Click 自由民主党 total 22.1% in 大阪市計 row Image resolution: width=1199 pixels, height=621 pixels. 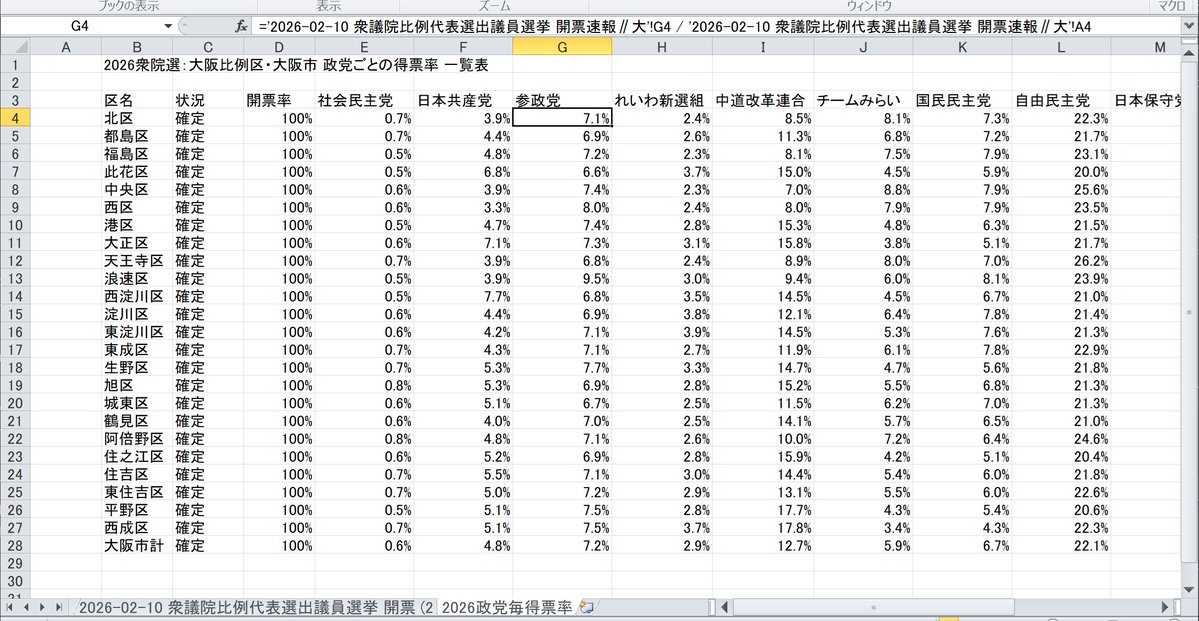click(x=1061, y=546)
